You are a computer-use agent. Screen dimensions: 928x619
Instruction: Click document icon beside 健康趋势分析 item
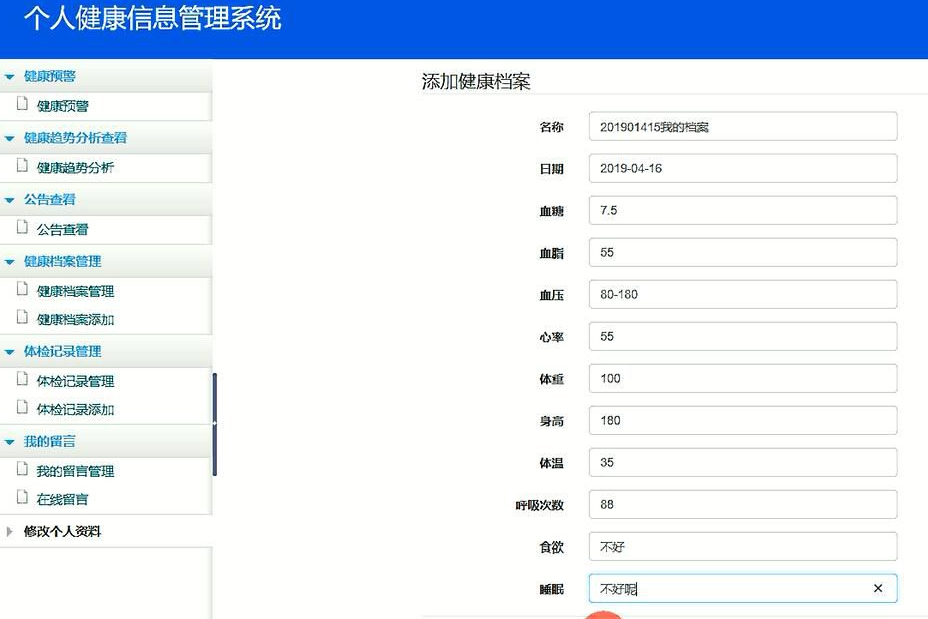(22, 165)
